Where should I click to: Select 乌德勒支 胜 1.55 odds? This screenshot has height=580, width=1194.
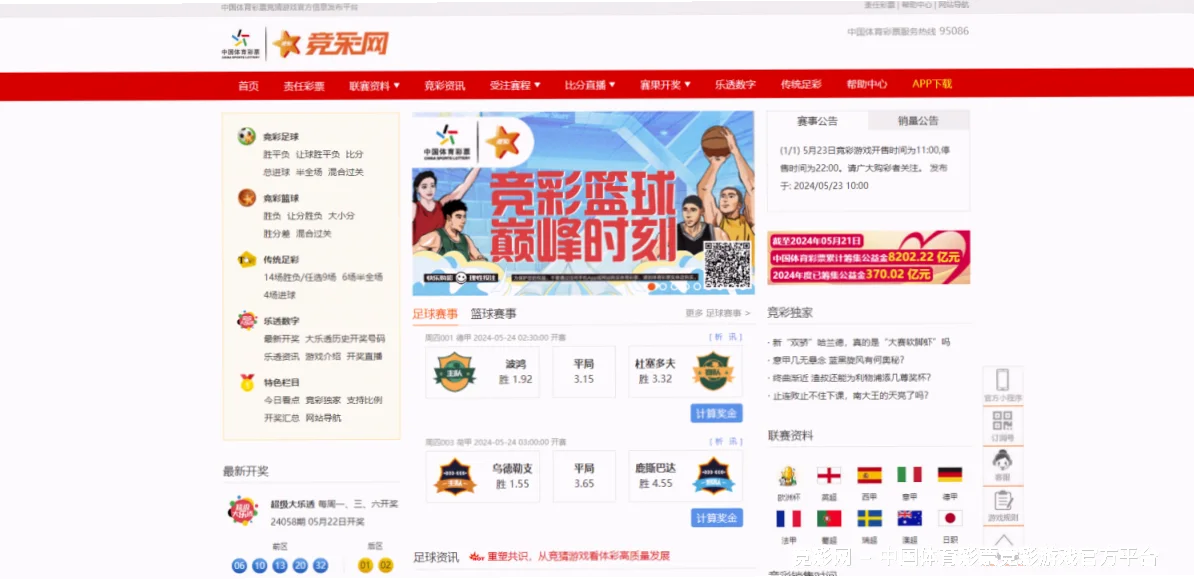coord(482,476)
